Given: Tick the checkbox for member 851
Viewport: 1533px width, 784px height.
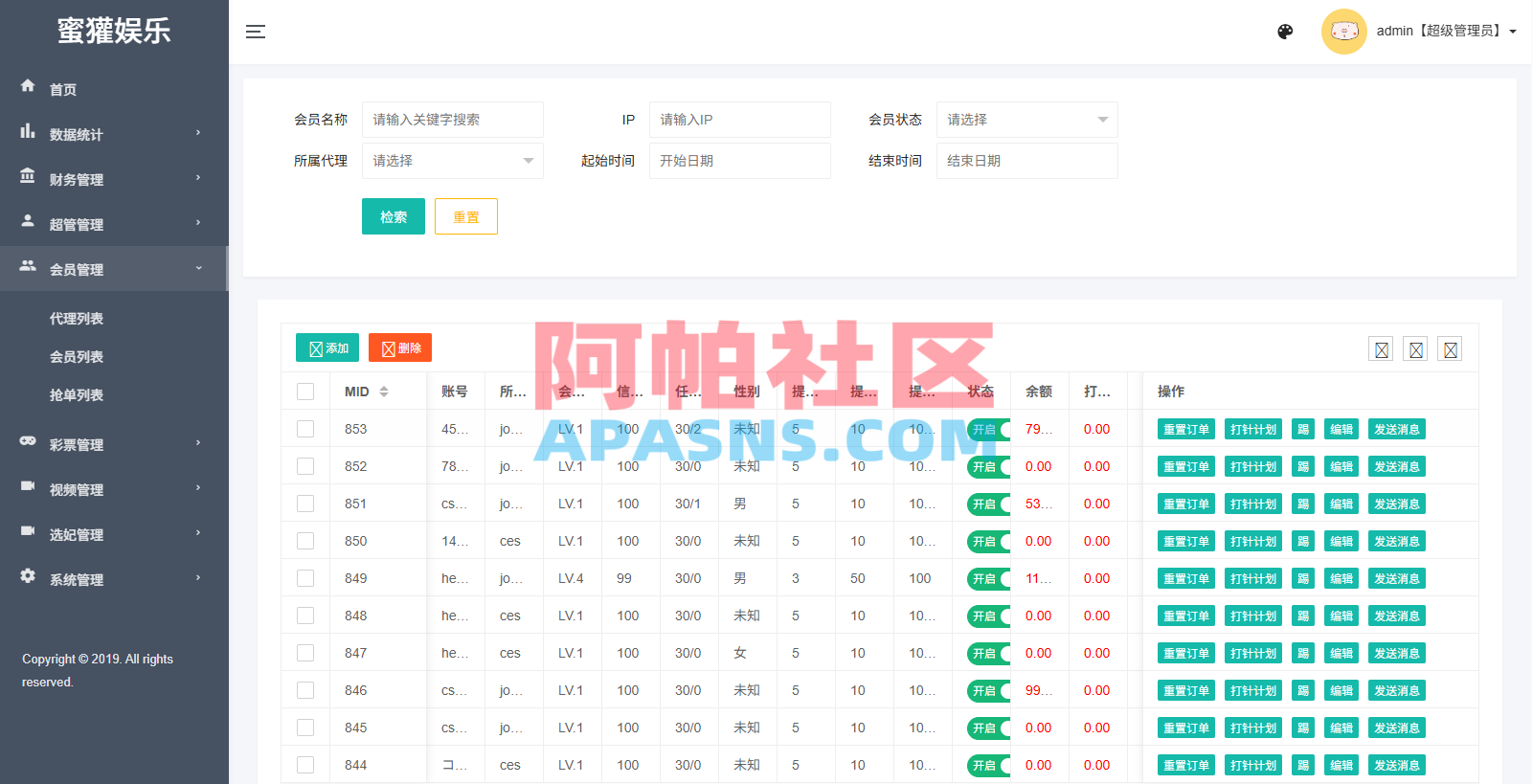Looking at the screenshot, I should tap(305, 504).
